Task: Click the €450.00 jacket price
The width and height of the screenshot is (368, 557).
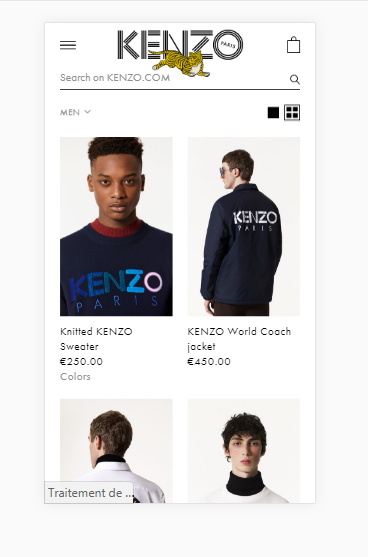Action: coord(209,362)
